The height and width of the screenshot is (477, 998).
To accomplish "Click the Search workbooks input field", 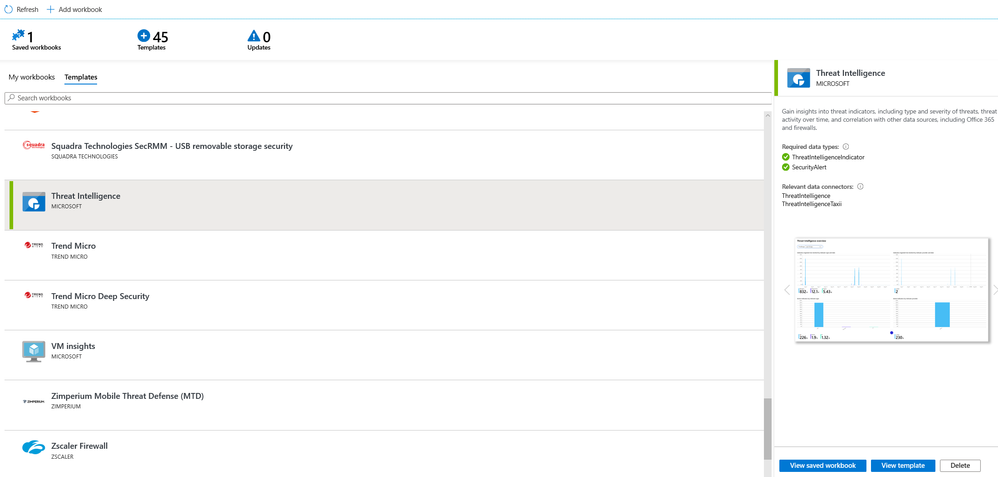I will tap(388, 98).
